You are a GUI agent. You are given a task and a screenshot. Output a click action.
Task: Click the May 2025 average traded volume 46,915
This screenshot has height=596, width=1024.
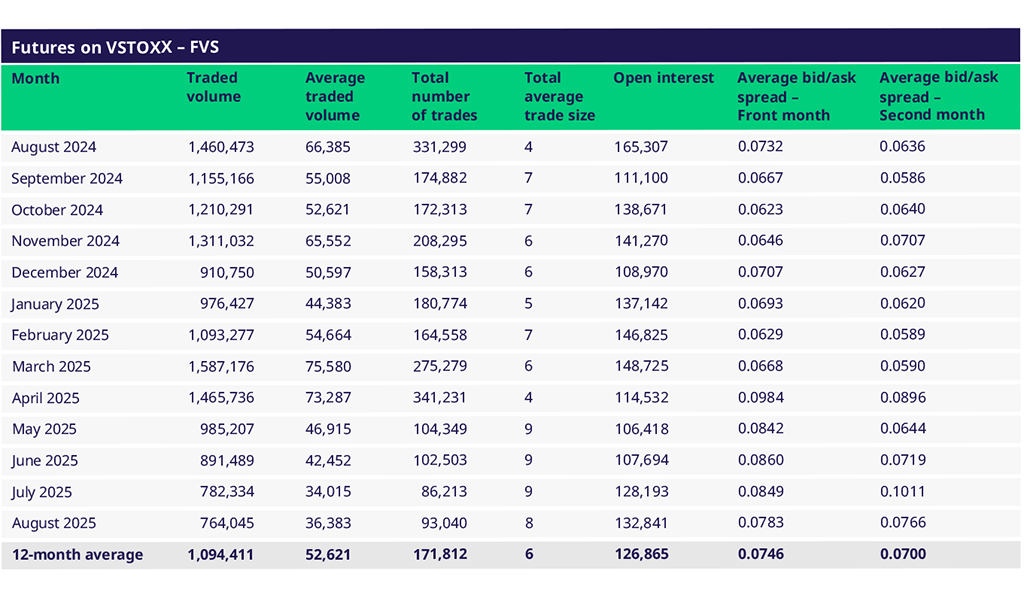pyautogui.click(x=328, y=429)
